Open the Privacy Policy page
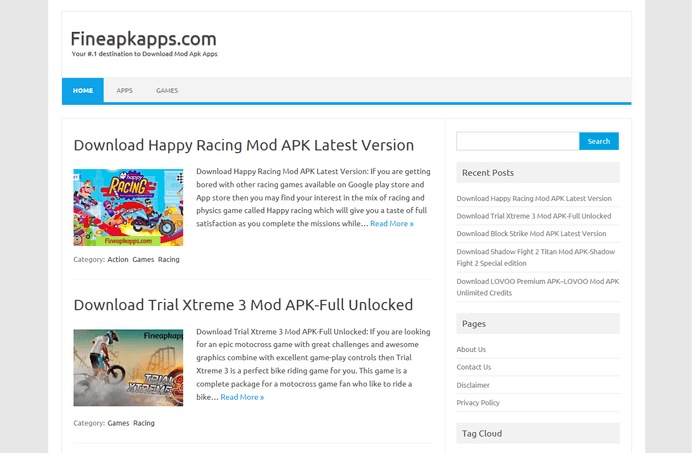This screenshot has height=453, width=700. point(478,402)
